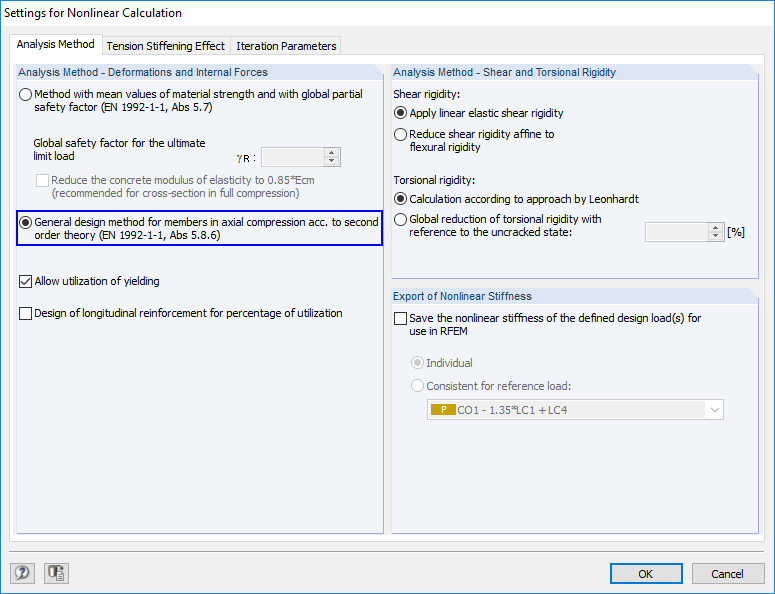Choose reduced shear rigidity affine to flexural
This screenshot has width=775, height=594.
pos(401,134)
